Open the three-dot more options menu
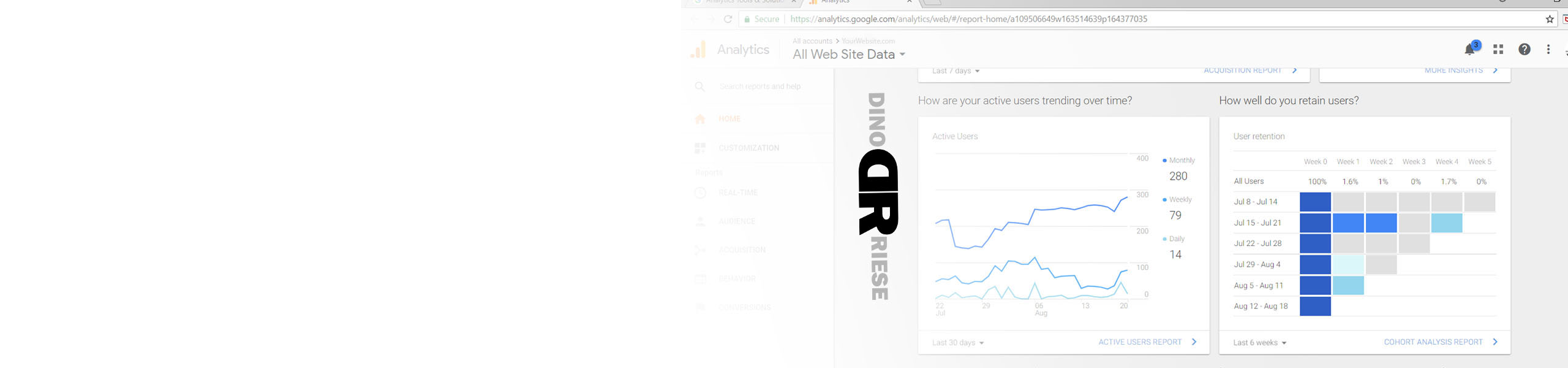 [x=1548, y=50]
